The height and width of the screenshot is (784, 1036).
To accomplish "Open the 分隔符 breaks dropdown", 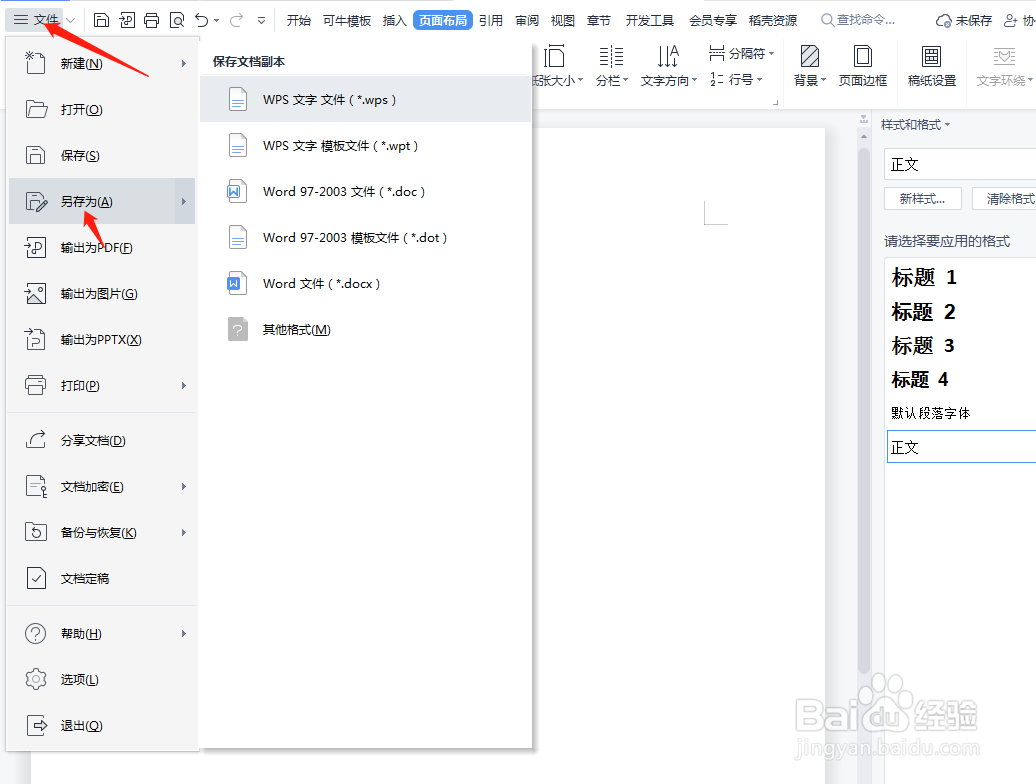I will [741, 53].
